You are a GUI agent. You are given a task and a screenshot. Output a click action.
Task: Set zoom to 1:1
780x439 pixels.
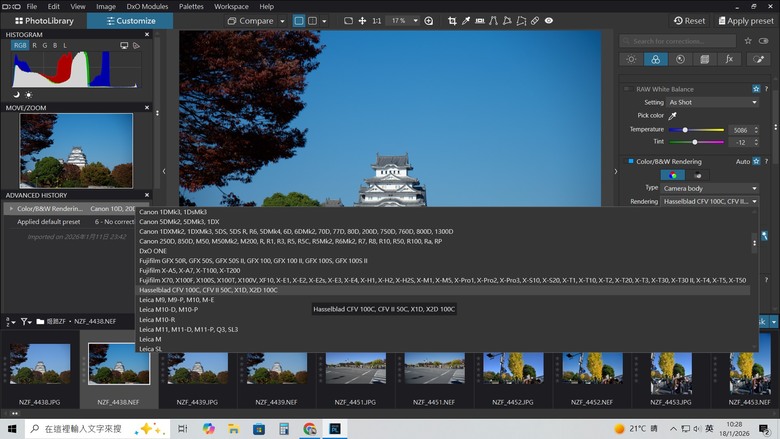[x=377, y=21]
